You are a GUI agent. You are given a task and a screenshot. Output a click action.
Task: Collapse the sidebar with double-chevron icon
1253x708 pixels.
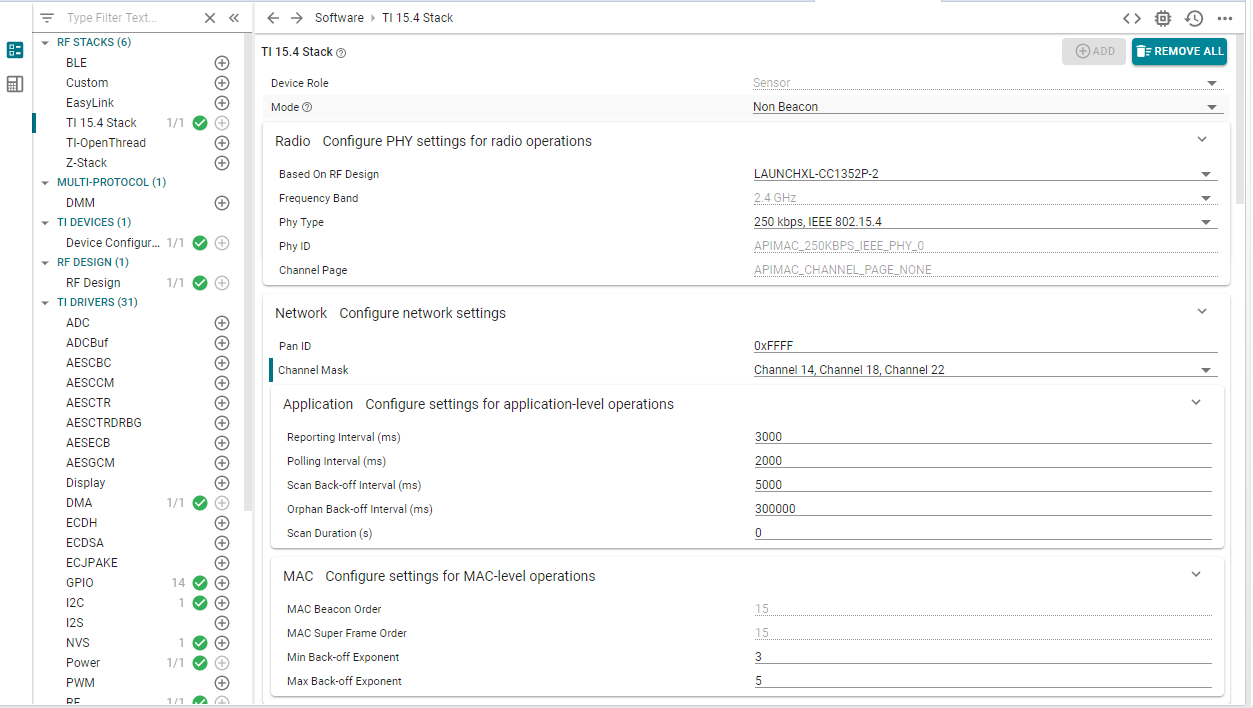pyautogui.click(x=234, y=18)
